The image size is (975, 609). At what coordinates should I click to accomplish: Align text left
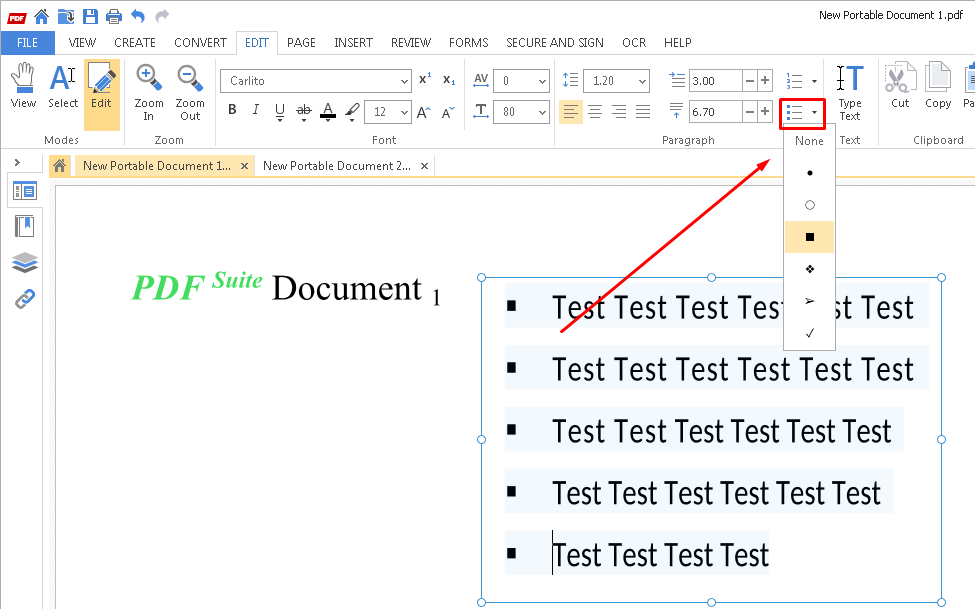pos(570,112)
